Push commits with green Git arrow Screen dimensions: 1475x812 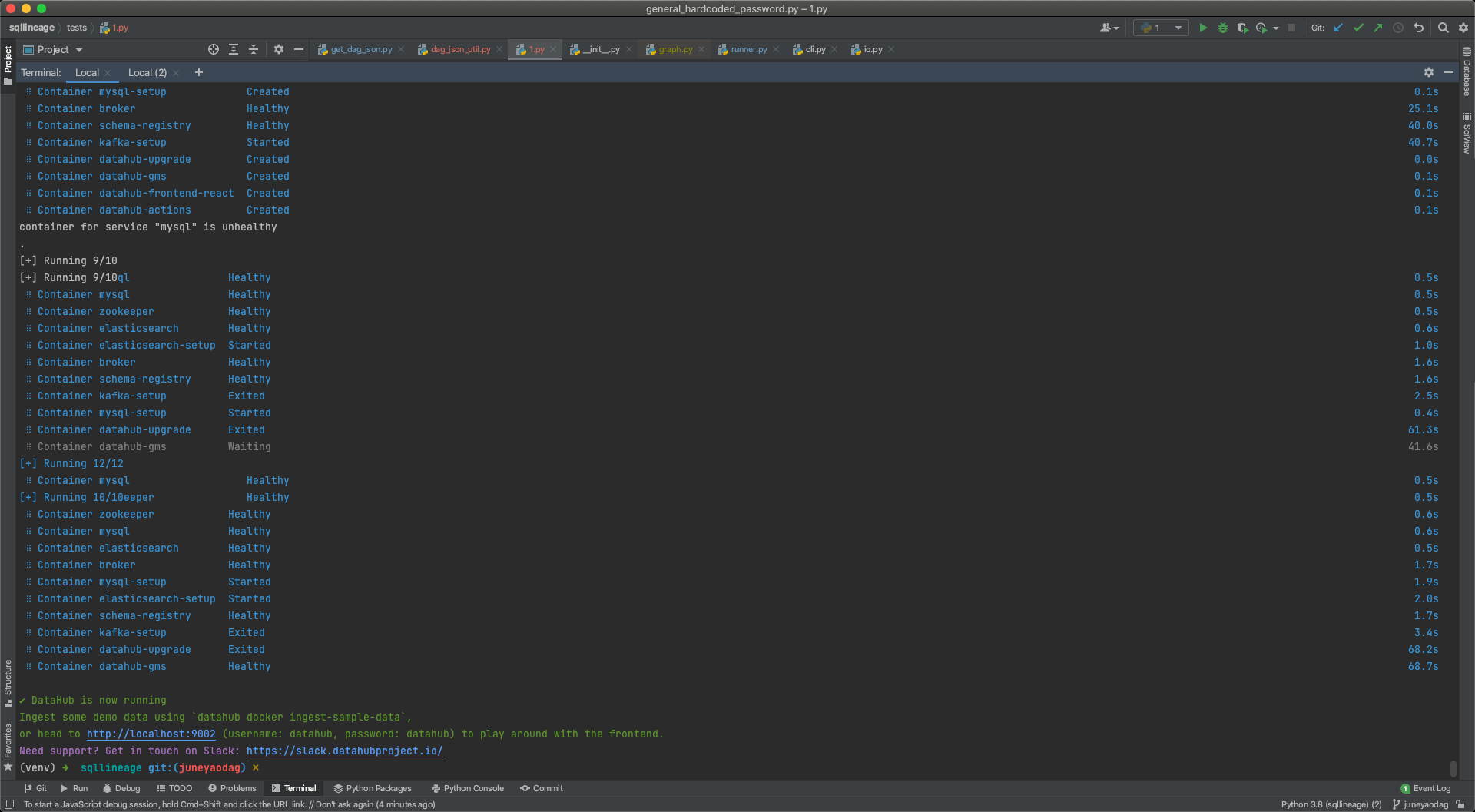1378,28
